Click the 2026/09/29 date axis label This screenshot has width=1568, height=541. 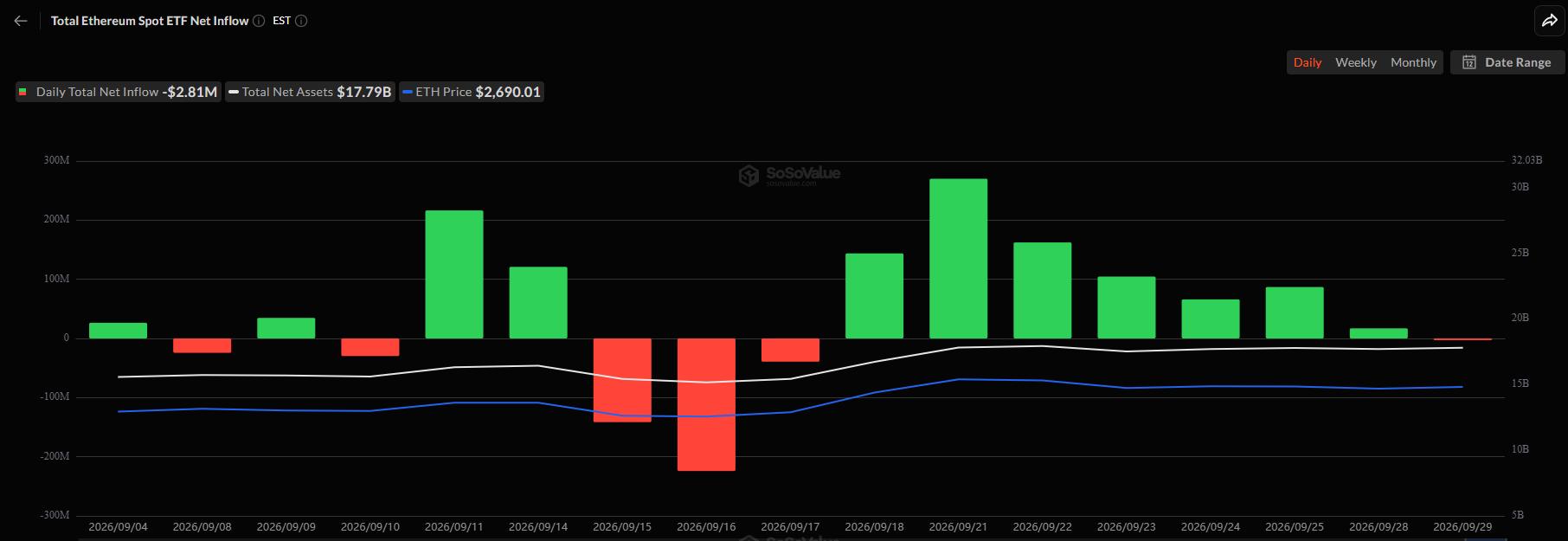[x=1462, y=526]
